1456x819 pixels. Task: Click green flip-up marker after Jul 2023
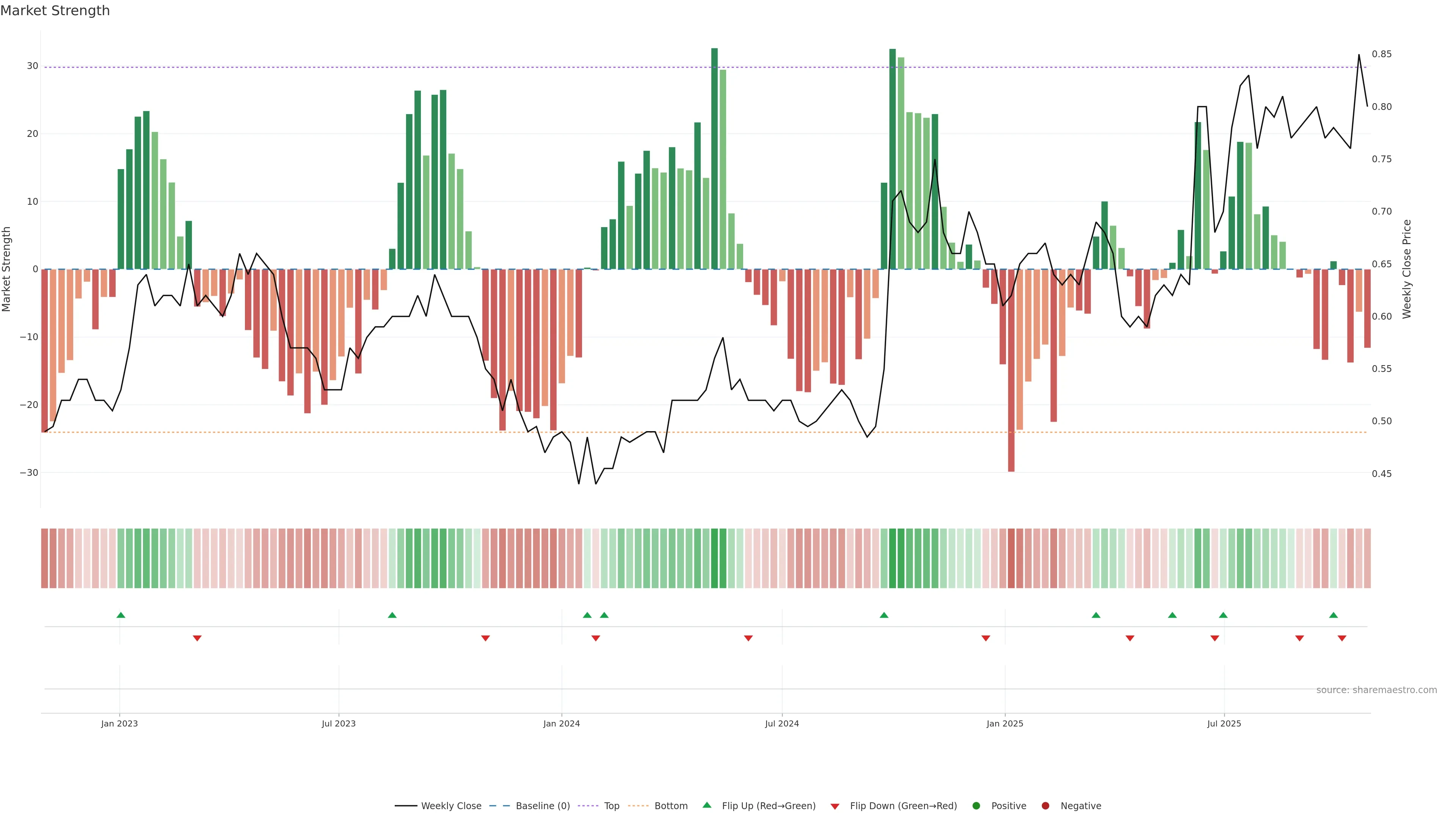[392, 615]
